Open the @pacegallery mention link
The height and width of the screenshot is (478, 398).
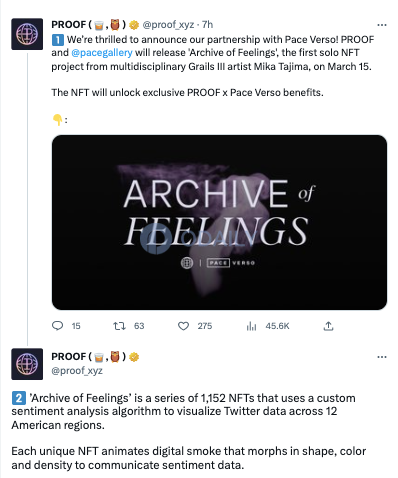point(102,53)
